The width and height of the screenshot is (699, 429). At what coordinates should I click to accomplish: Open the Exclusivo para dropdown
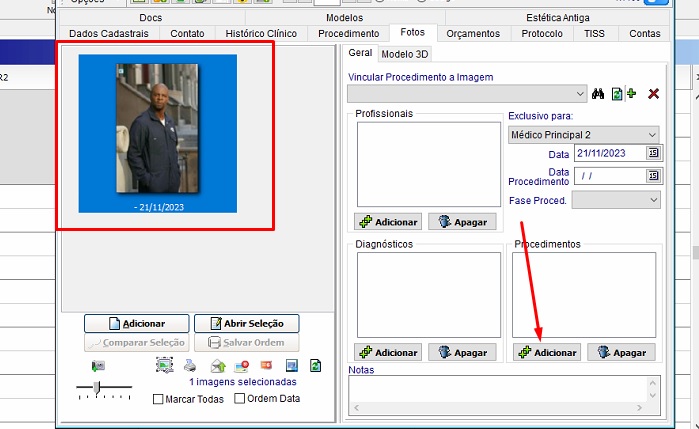coord(652,134)
